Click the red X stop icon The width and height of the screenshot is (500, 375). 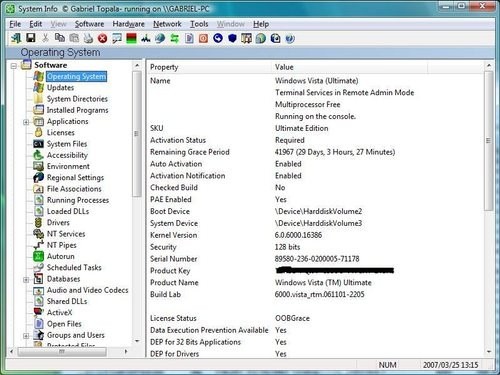[103, 38]
